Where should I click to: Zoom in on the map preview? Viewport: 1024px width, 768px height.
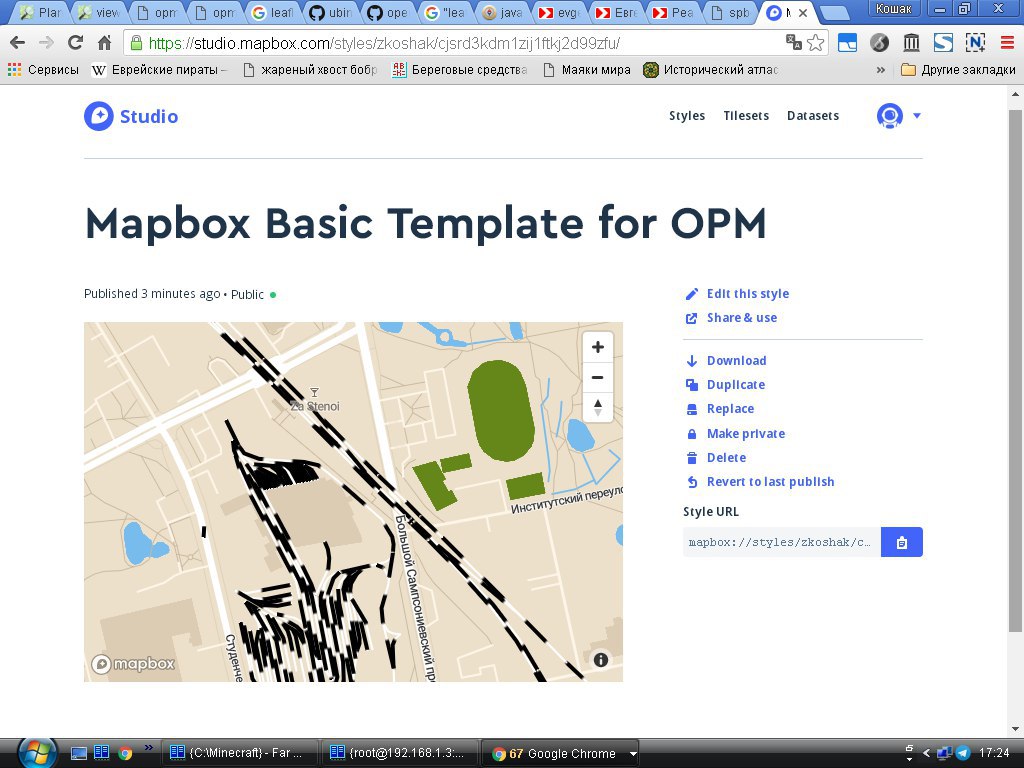(598, 347)
